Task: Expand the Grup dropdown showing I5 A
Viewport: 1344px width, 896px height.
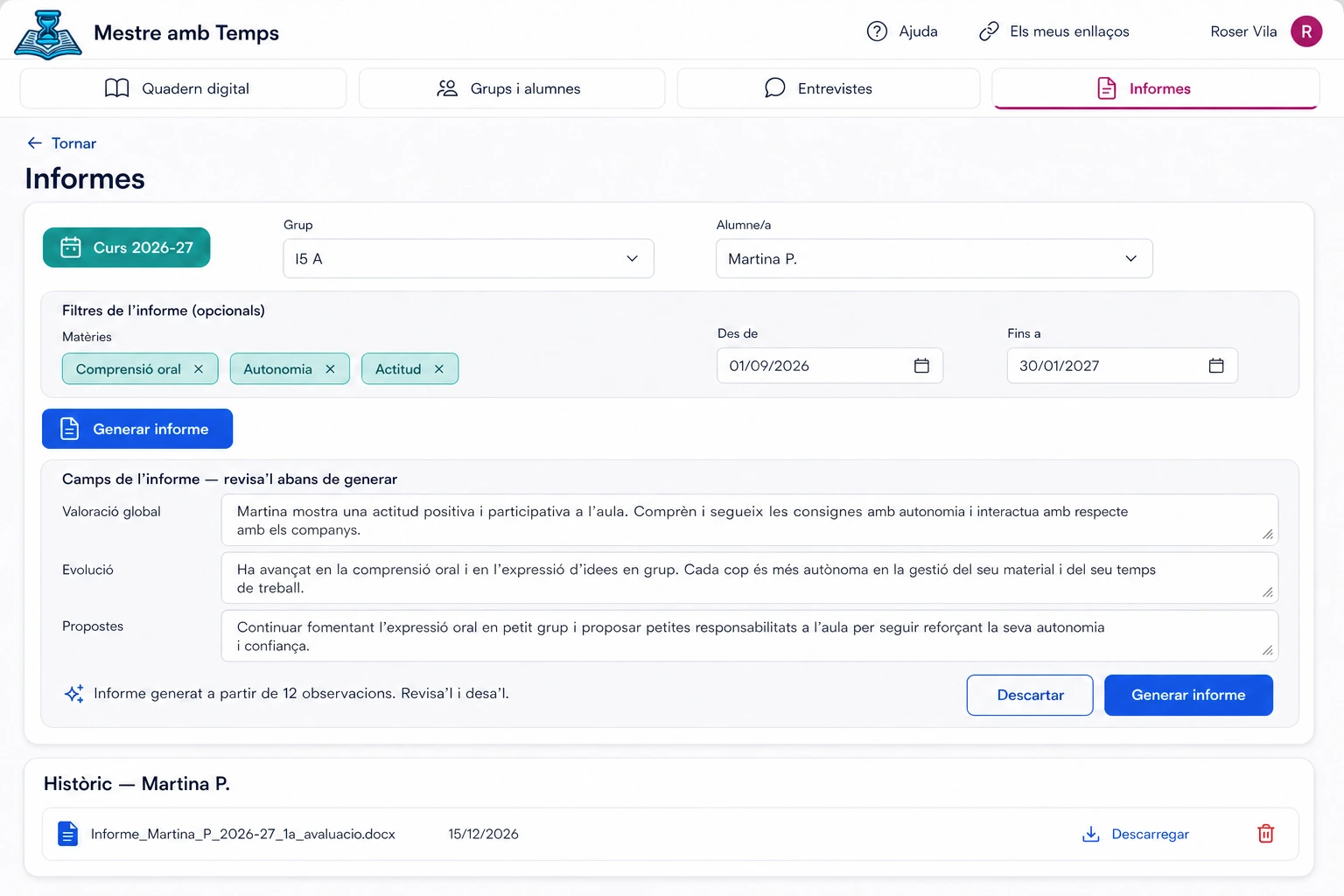Action: click(468, 259)
